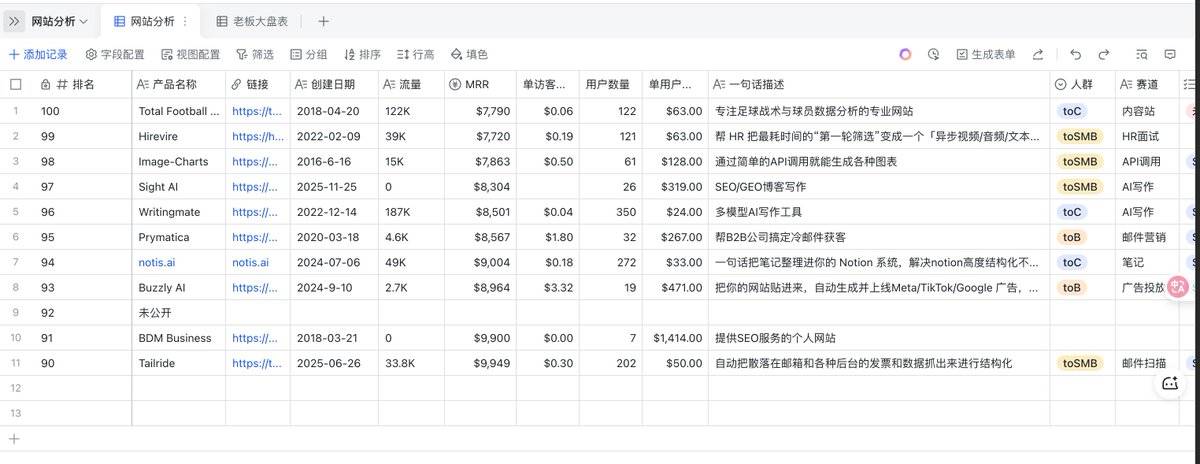Click 添加记录 to add a record
The height and width of the screenshot is (464, 1200).
tap(38, 54)
